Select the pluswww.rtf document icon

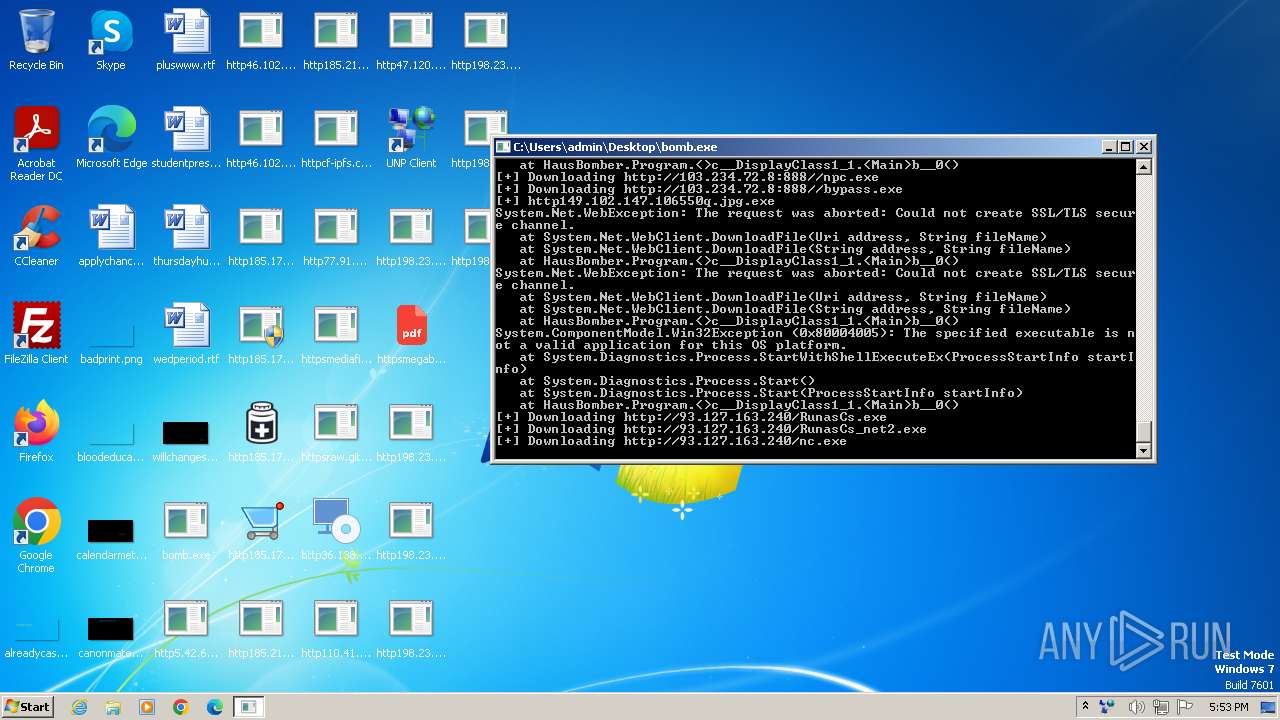(186, 41)
